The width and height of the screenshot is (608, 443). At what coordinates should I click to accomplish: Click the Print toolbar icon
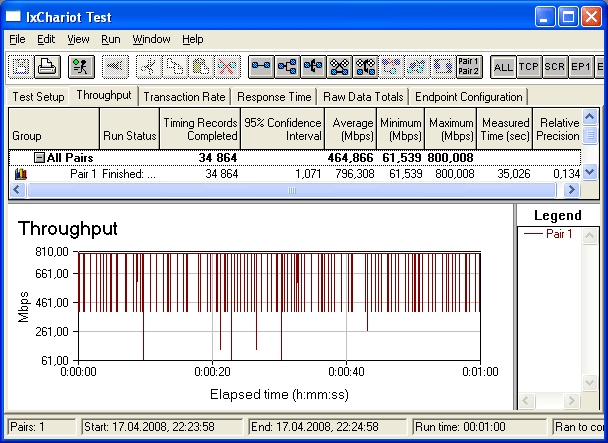pos(47,67)
